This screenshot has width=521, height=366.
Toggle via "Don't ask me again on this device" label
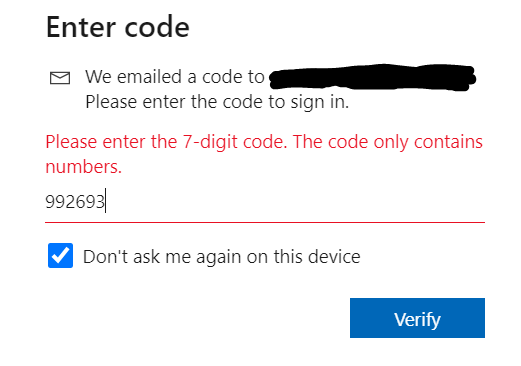tap(222, 257)
